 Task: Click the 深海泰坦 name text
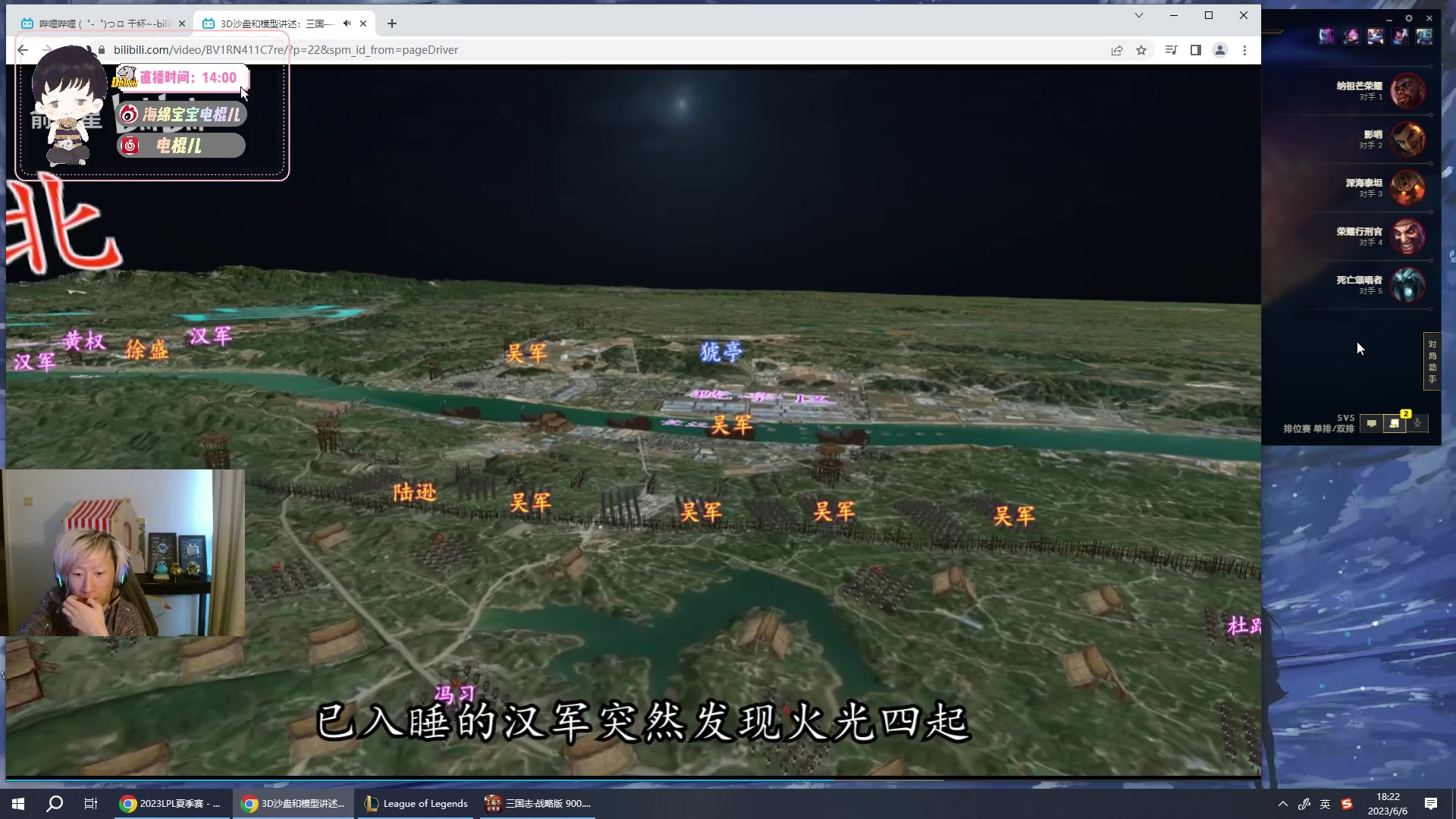pyautogui.click(x=1363, y=183)
